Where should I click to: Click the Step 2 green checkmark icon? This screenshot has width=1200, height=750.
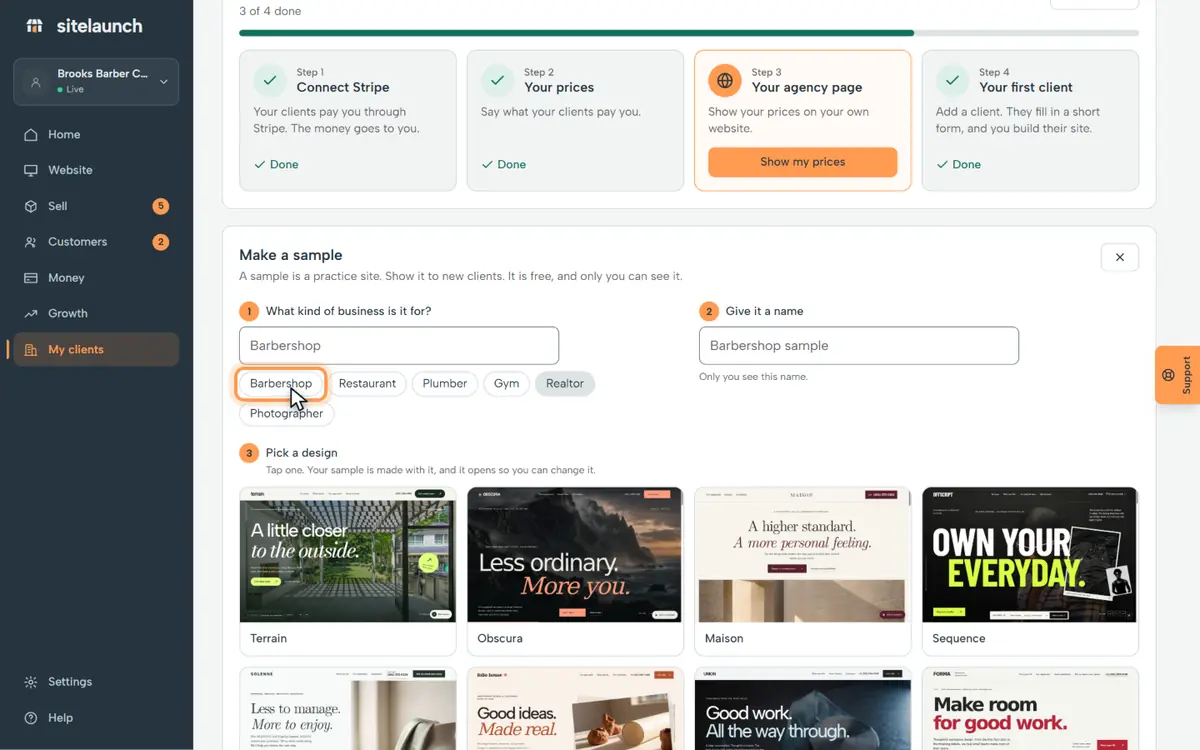[497, 80]
